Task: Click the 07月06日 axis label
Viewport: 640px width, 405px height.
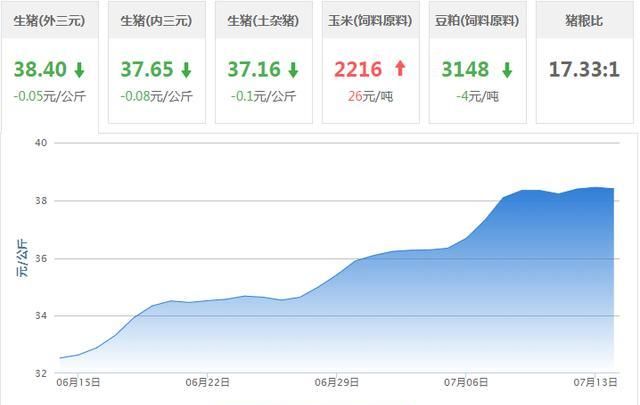Action: tap(466, 383)
